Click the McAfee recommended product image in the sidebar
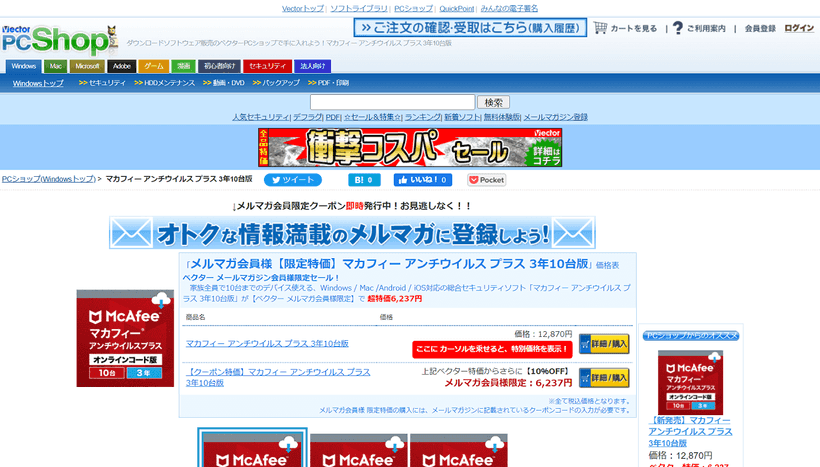Screen dimensions: 820x467 pos(690,382)
